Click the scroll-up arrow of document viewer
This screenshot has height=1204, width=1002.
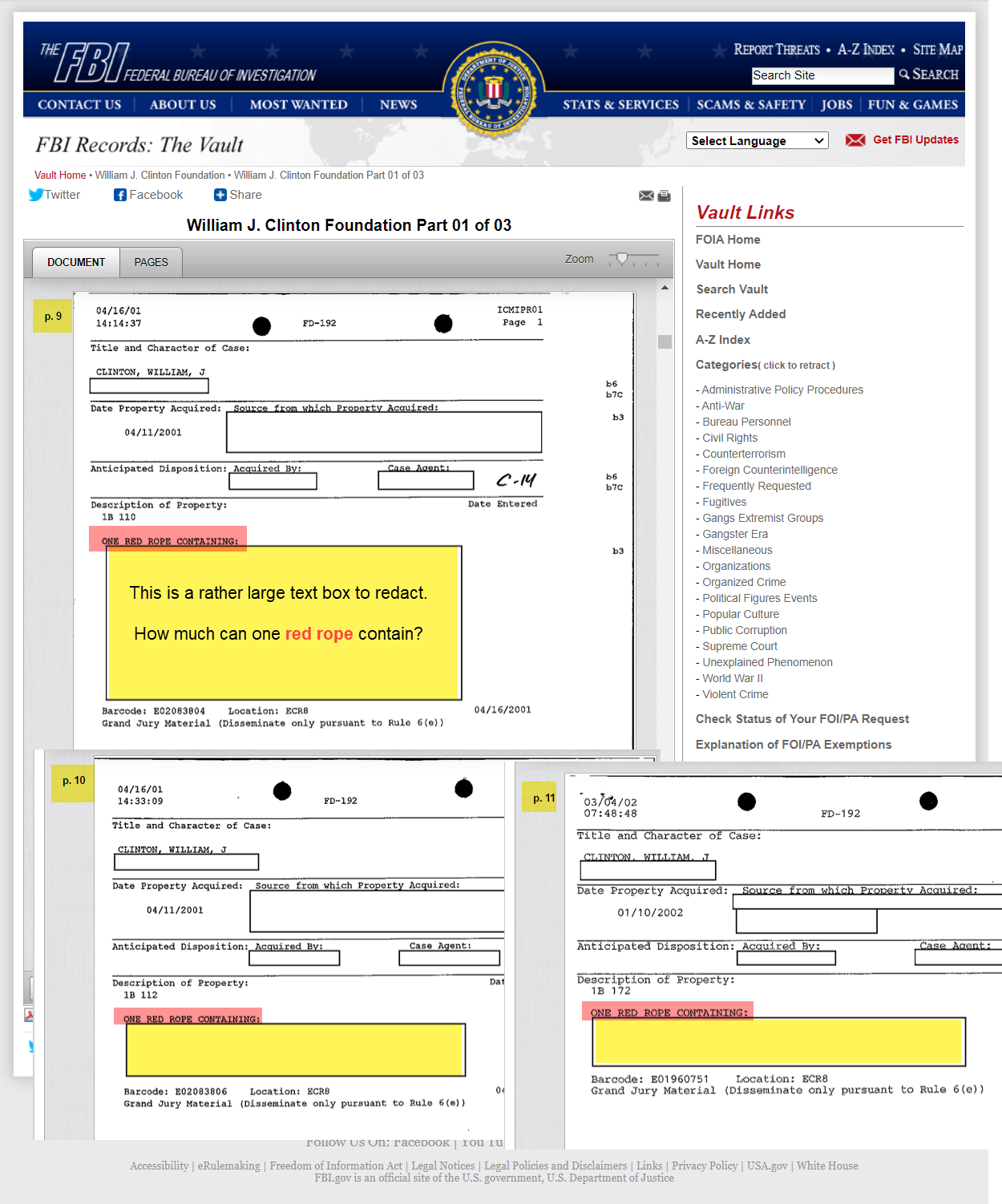(665, 287)
